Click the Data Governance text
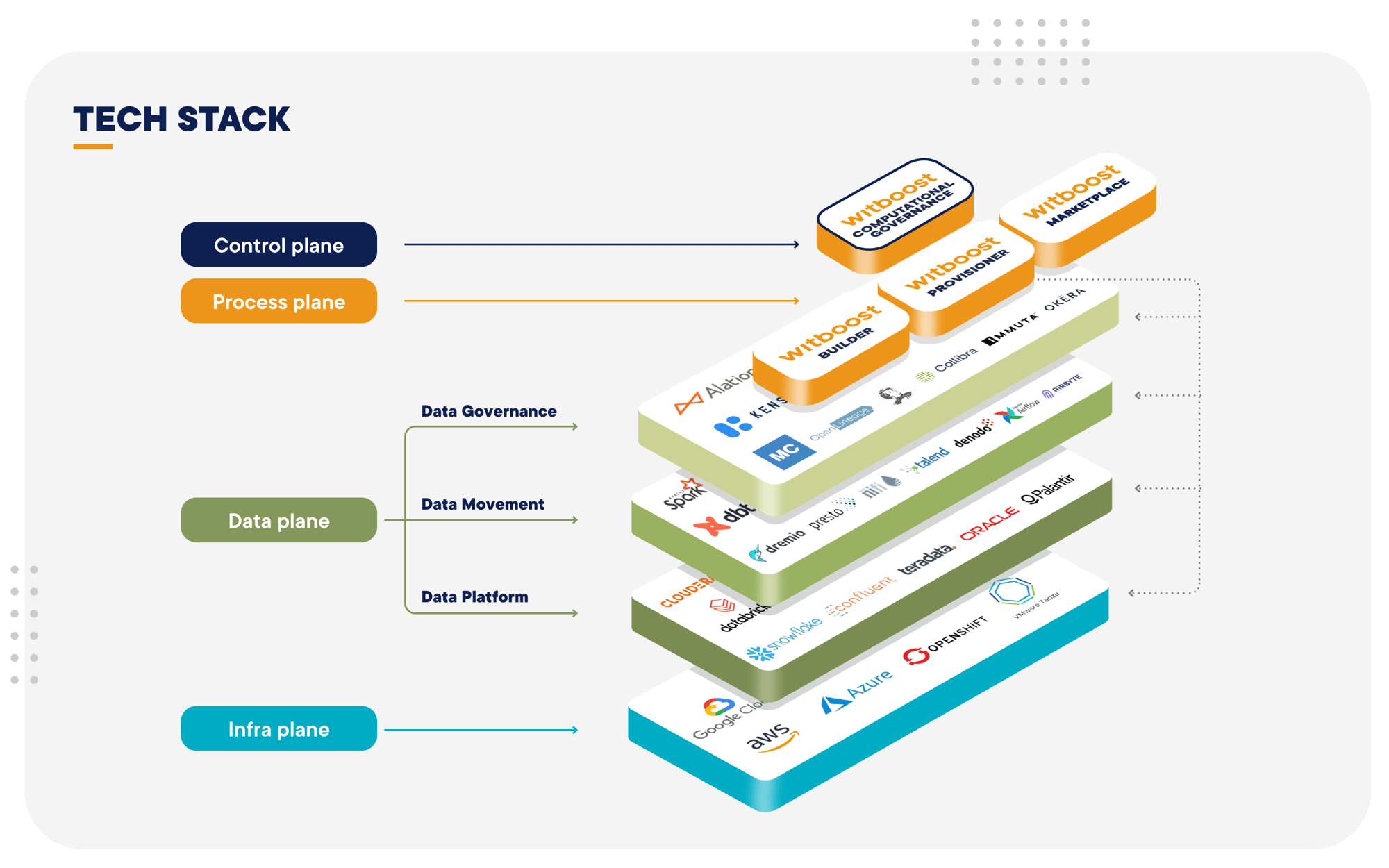 tap(488, 411)
